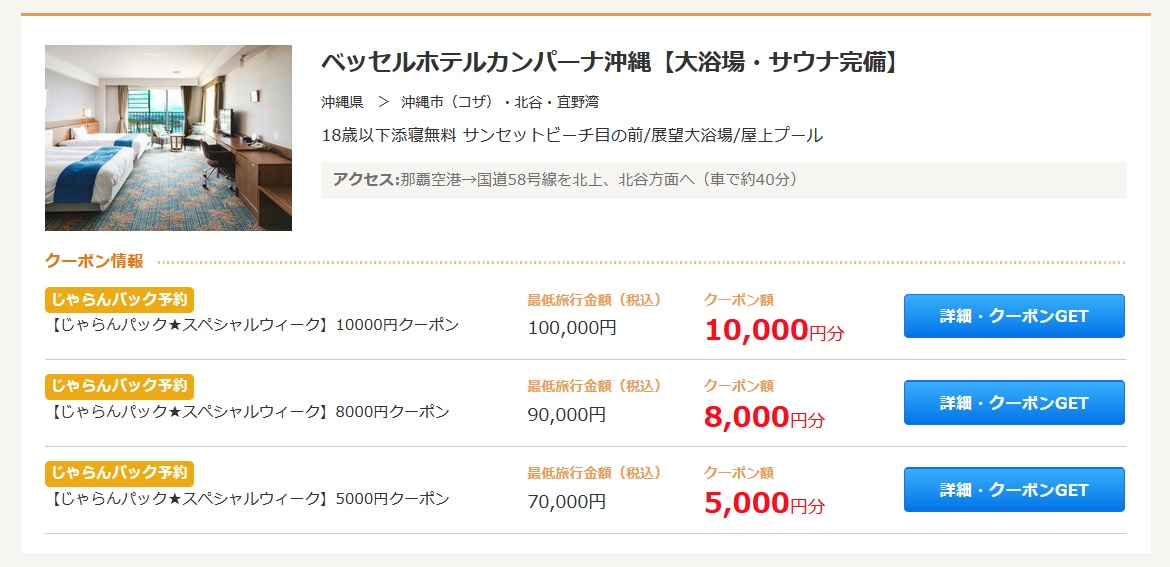Click じゃらんパック予約 badge on the 10000円 coupon

tap(119, 300)
